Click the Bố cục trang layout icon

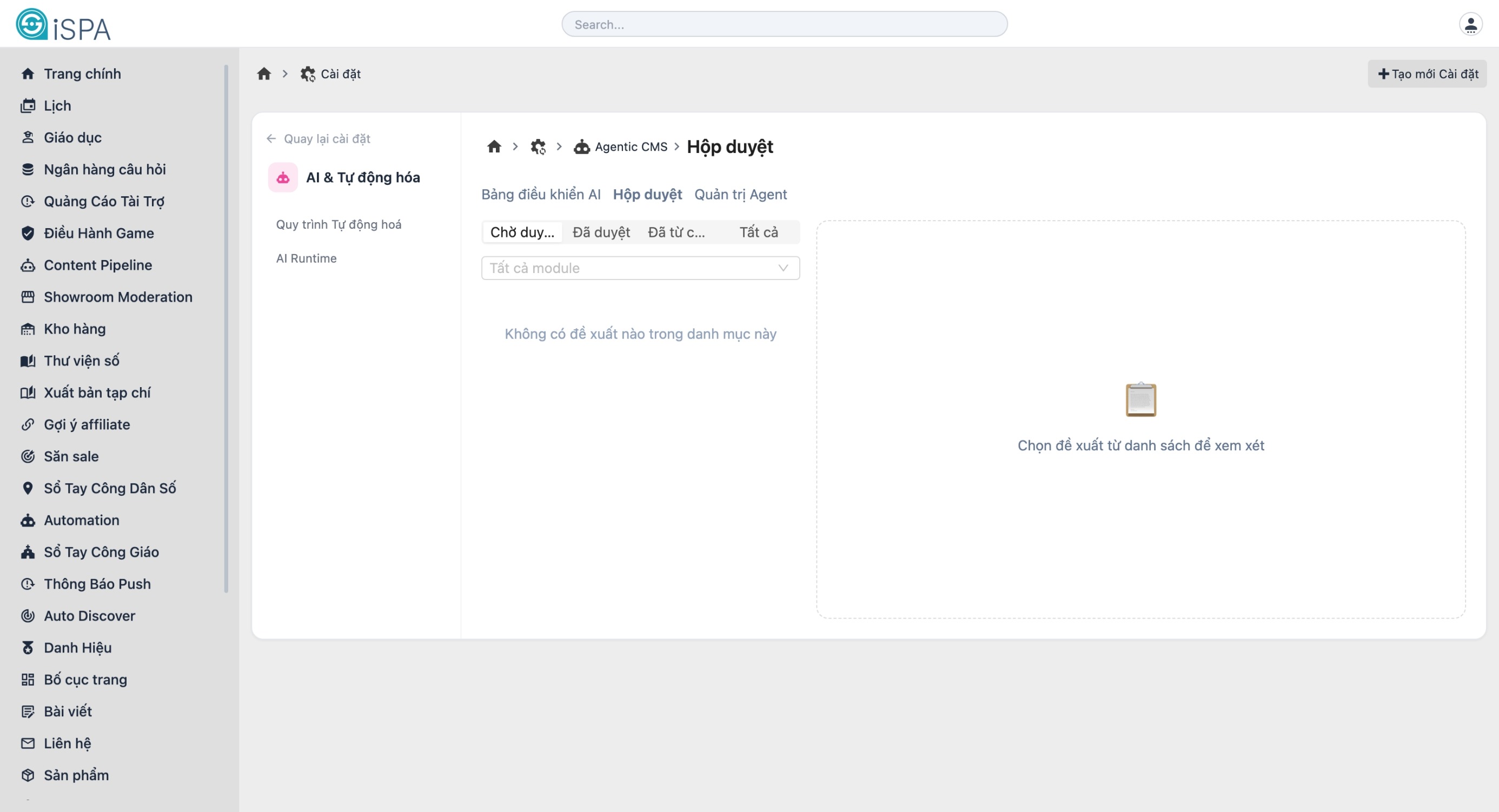(28, 680)
